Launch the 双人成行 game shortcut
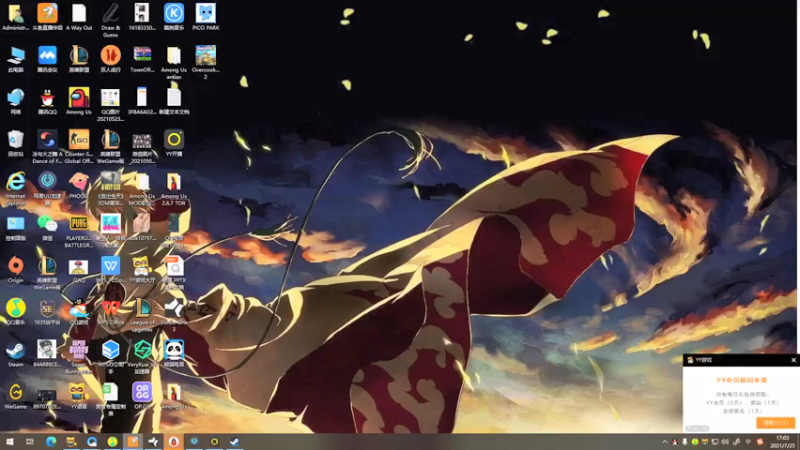 click(x=111, y=59)
